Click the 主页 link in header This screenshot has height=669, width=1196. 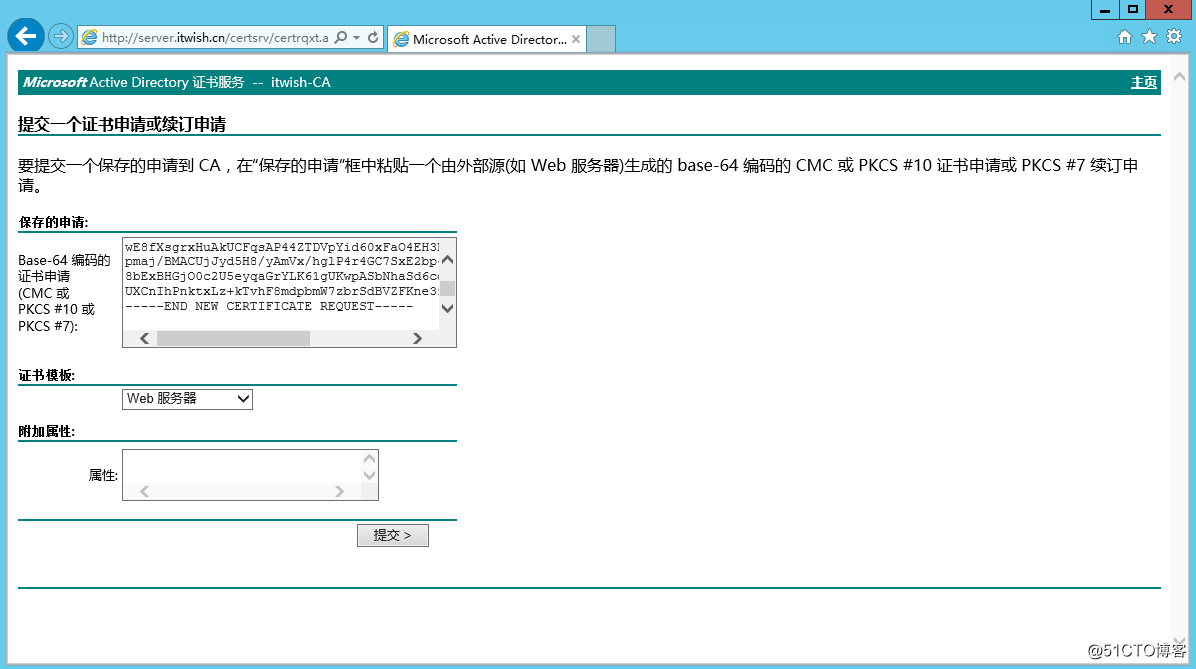(1143, 82)
